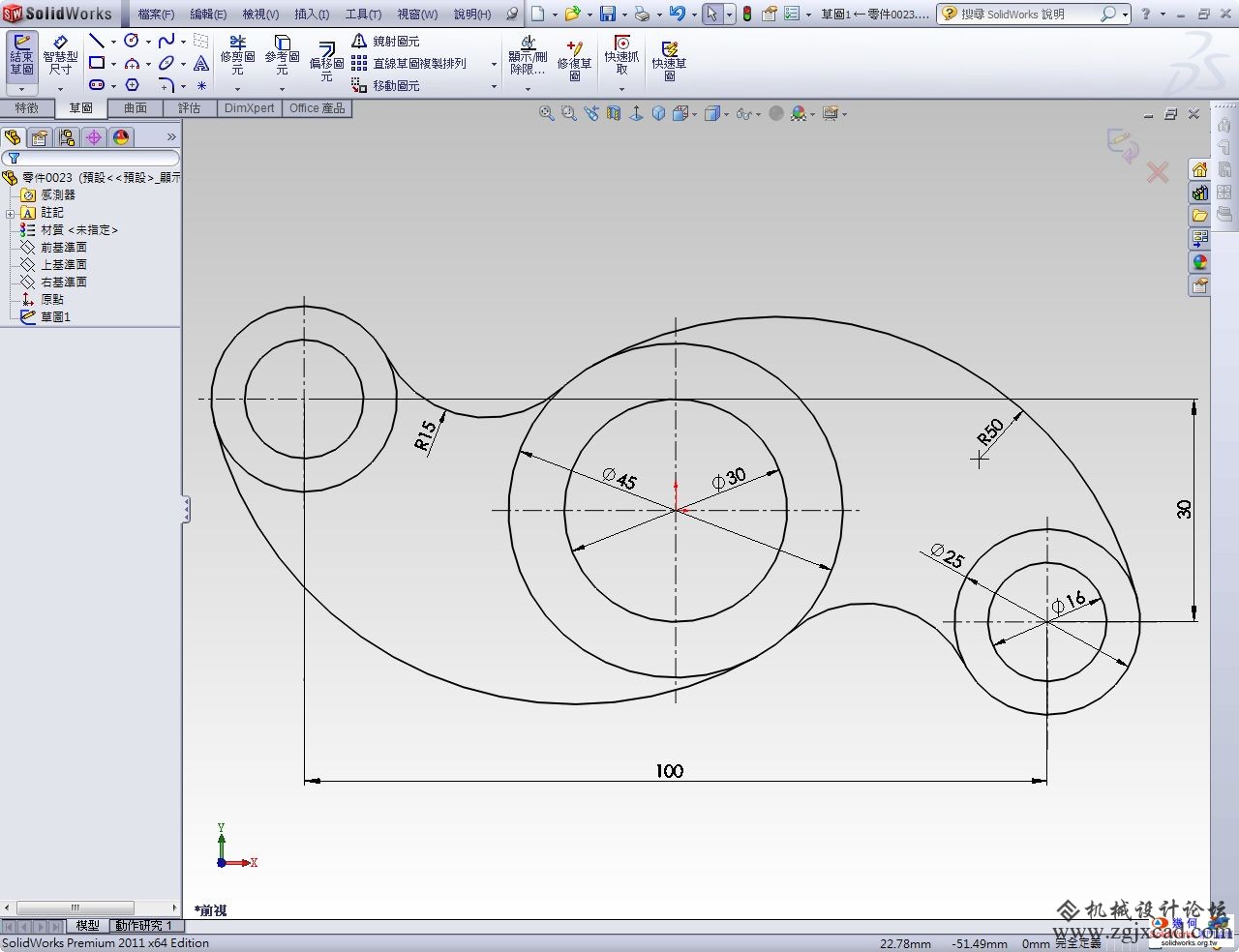Select the Slot sketch tool
The image size is (1239, 952).
[x=96, y=85]
